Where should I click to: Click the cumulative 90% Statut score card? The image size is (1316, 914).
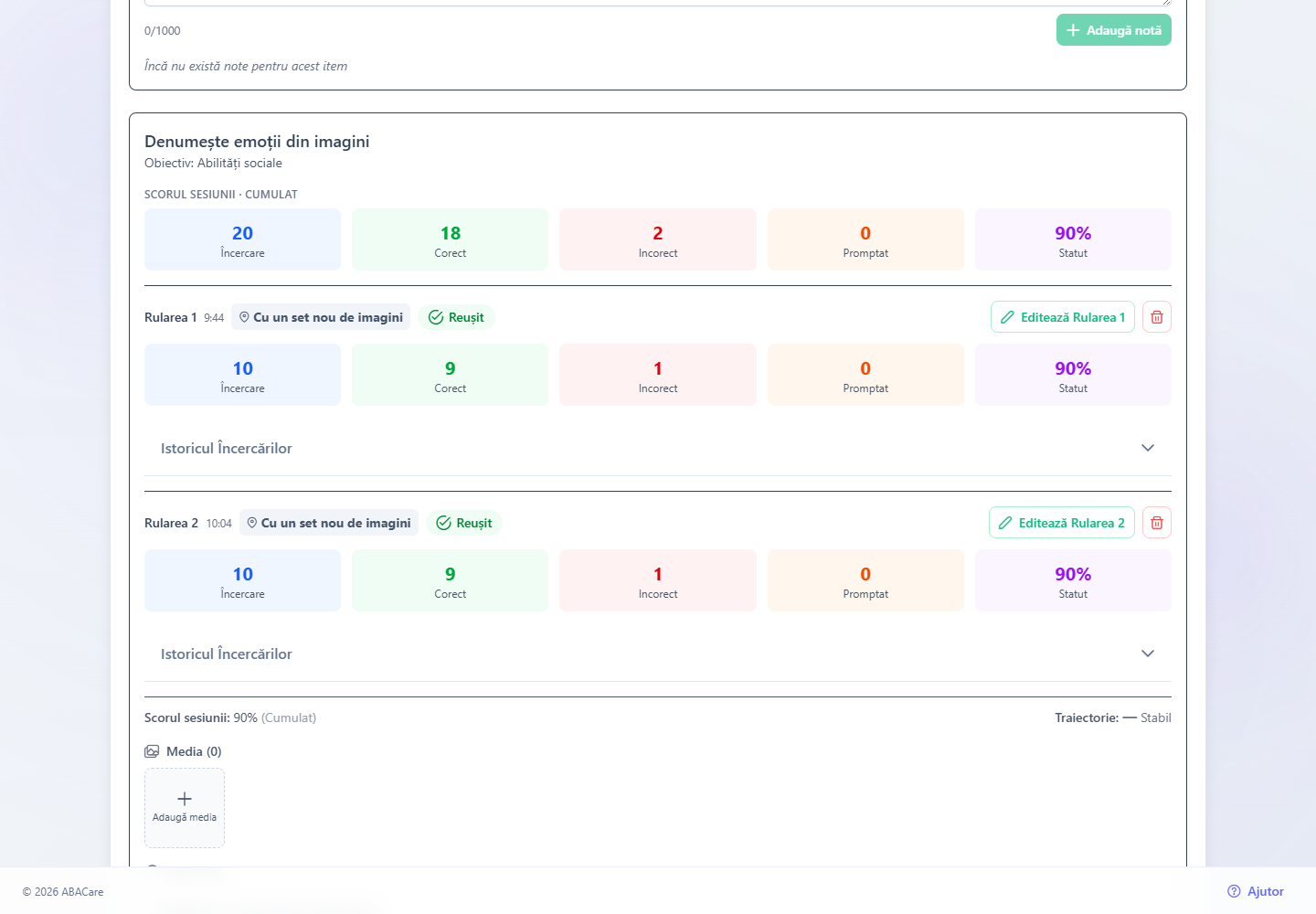(x=1073, y=239)
